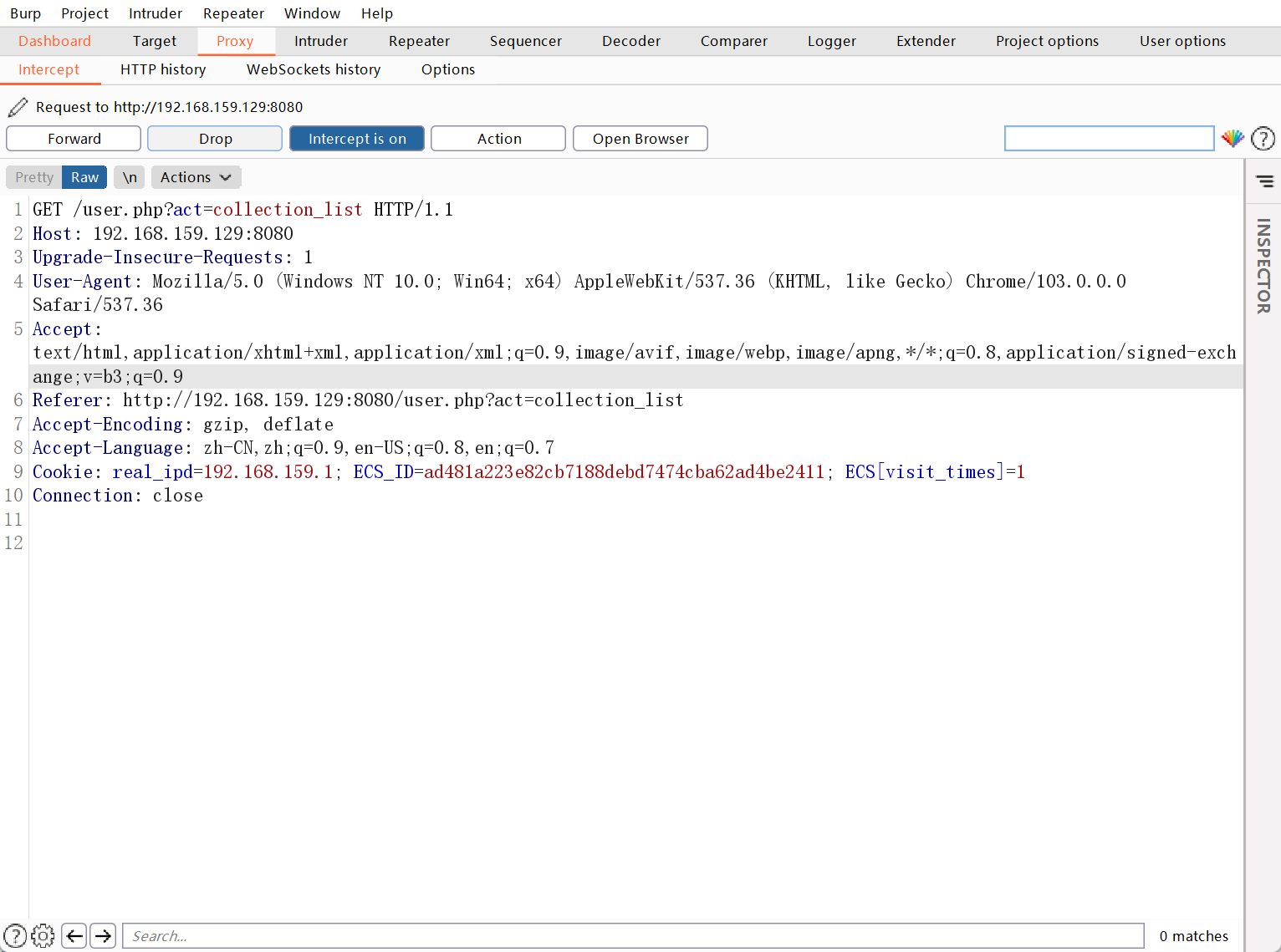Click the ECS_ID cookie value
This screenshot has height=952, width=1281.
(624, 472)
